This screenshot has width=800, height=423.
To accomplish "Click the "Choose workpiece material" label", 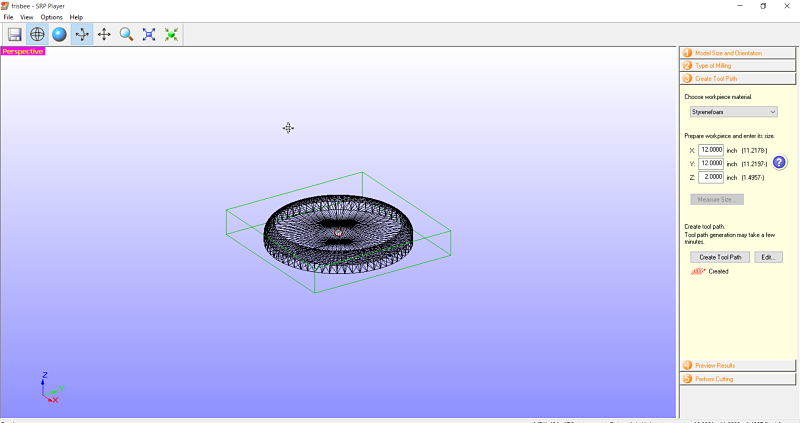I will pyautogui.click(x=718, y=96).
